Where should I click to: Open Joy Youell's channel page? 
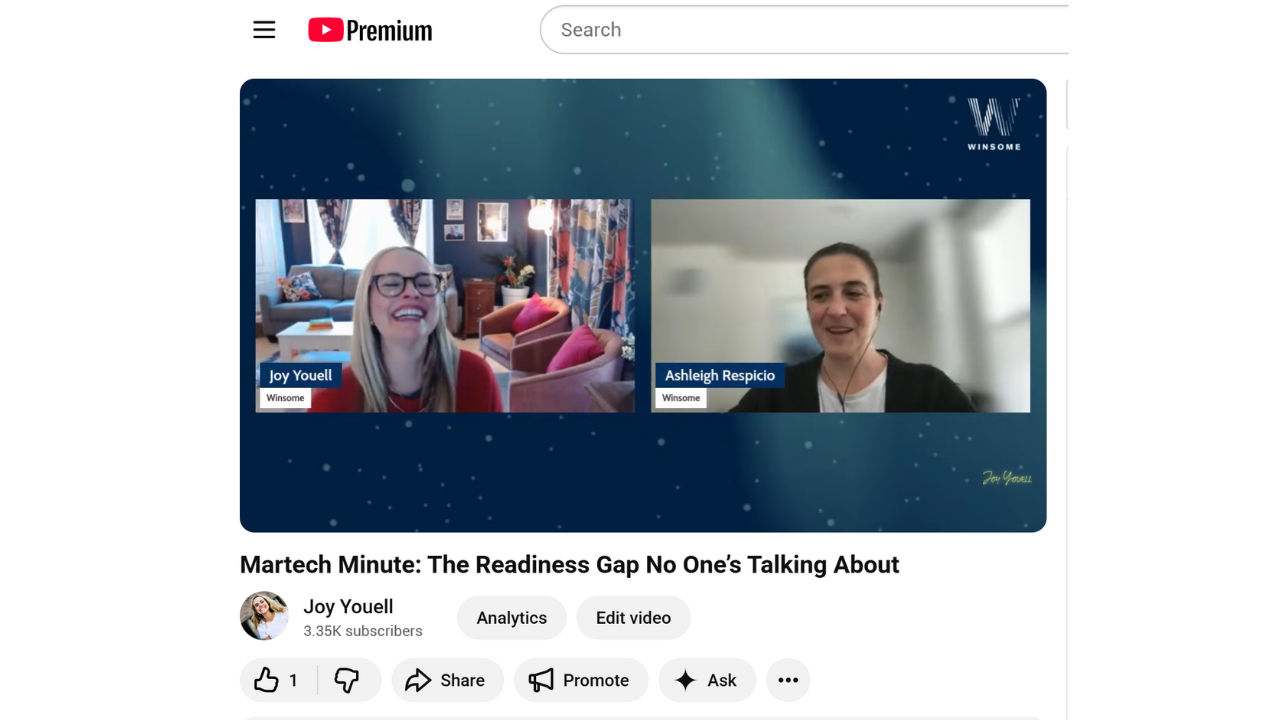[x=348, y=606]
